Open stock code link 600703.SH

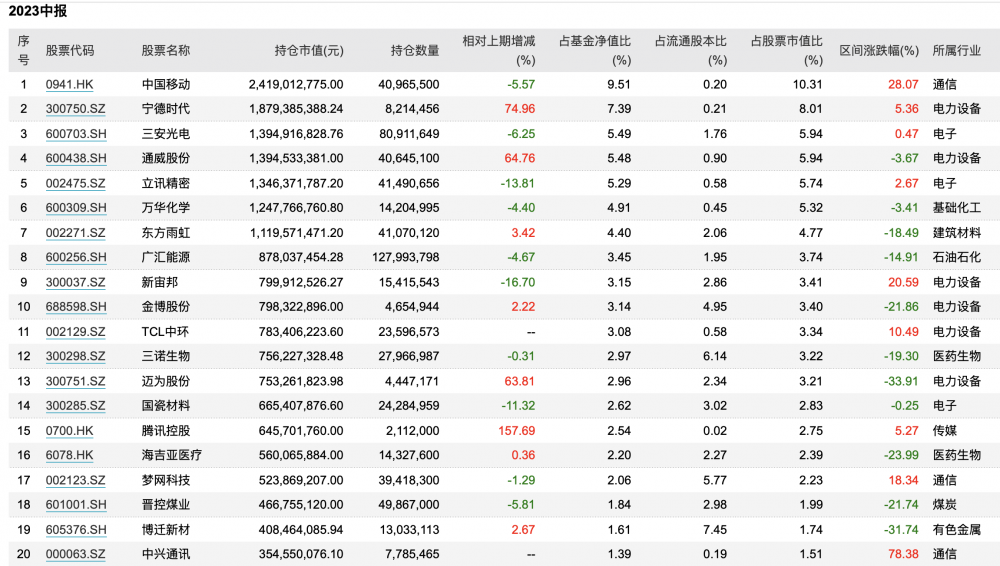(x=76, y=134)
